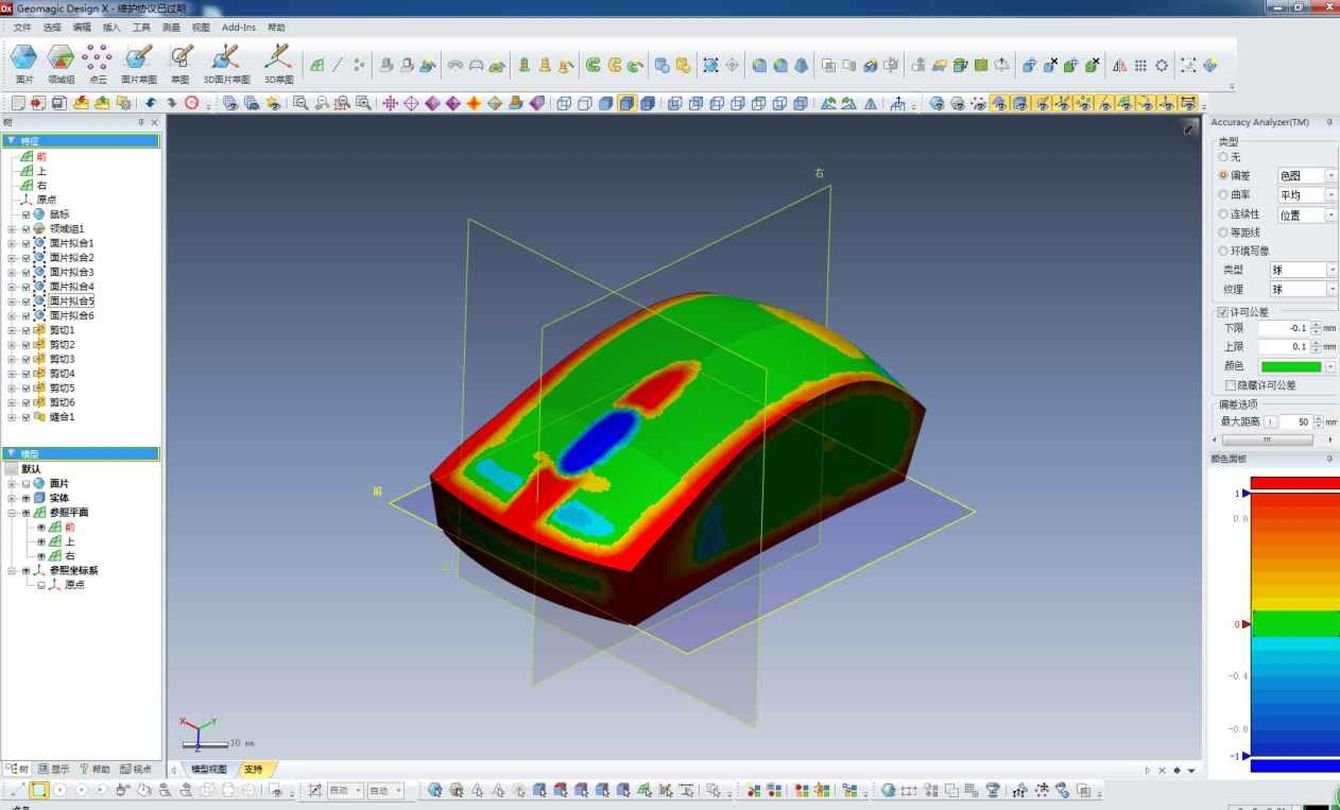Open the Add-Ins menu

tap(239, 27)
